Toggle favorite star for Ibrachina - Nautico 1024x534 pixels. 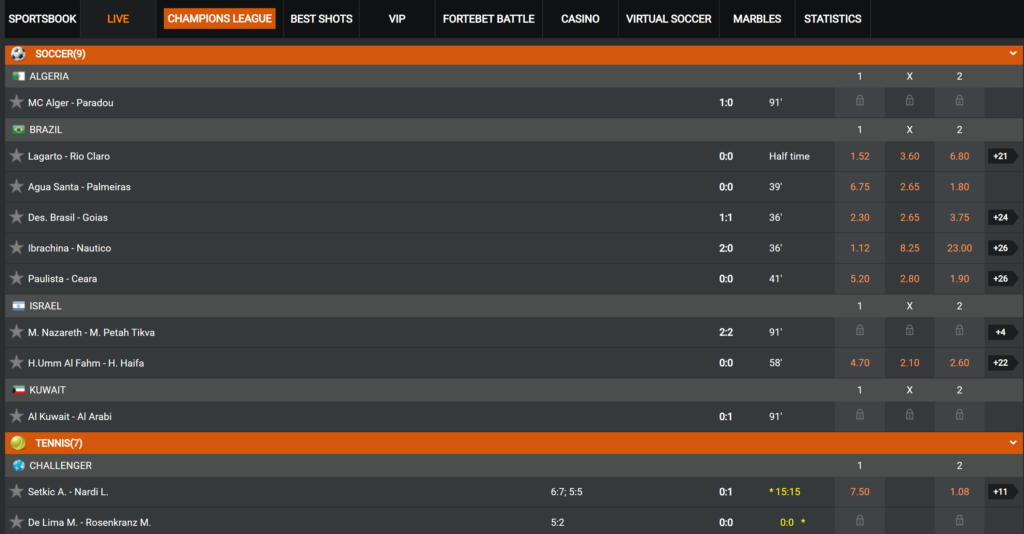pyautogui.click(x=16, y=248)
